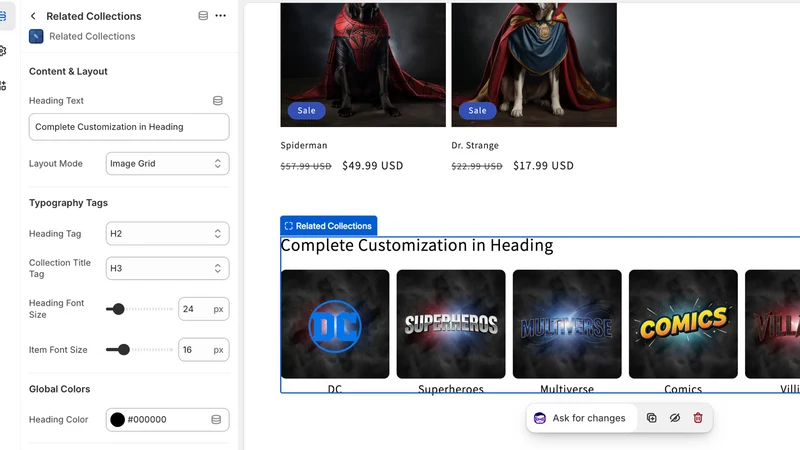Click the Sale badge on Spiderman
Viewport: 800px width, 450px height.
pos(307,110)
